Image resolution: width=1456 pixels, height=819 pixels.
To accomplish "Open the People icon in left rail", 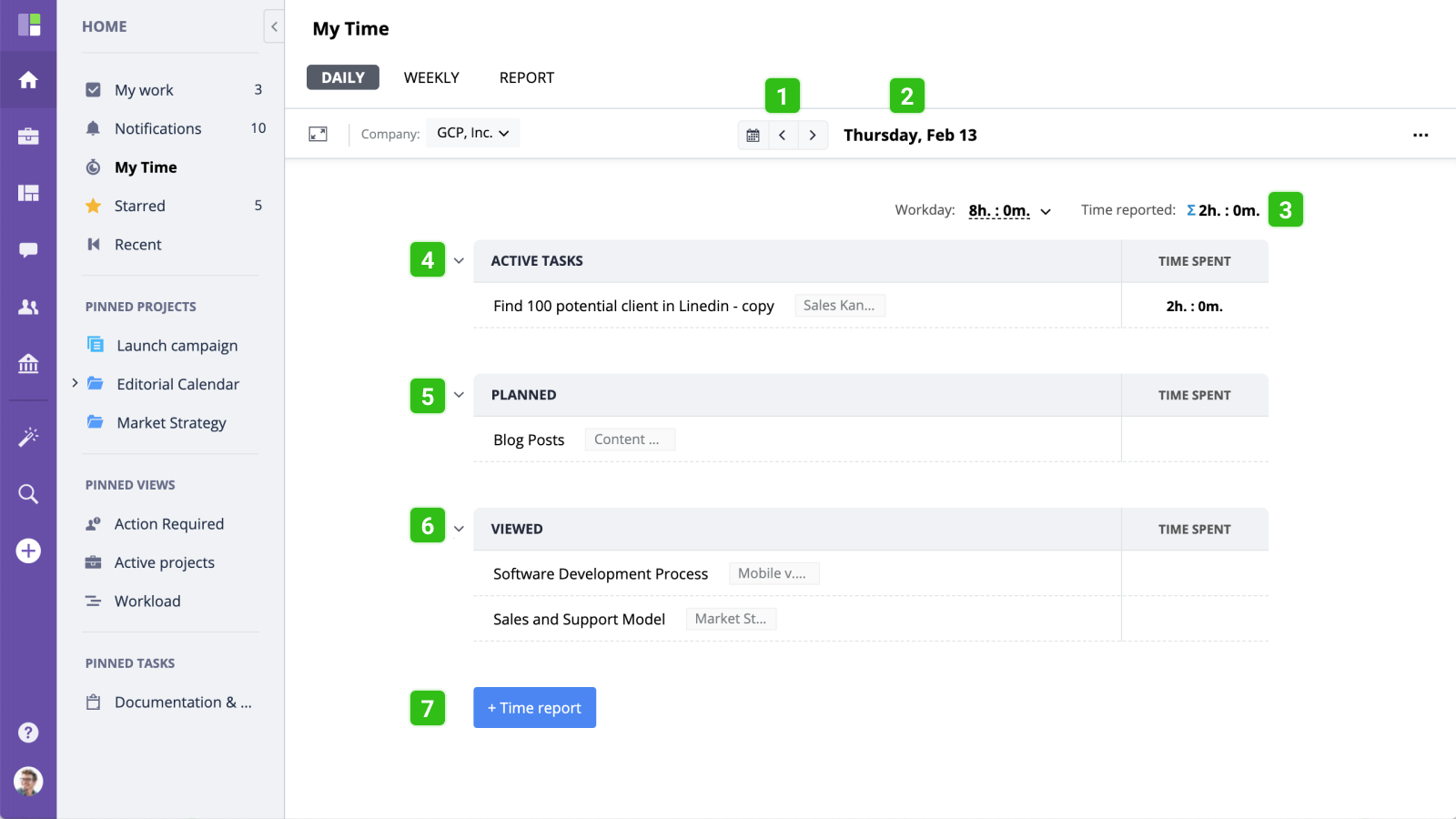I will coord(28,307).
